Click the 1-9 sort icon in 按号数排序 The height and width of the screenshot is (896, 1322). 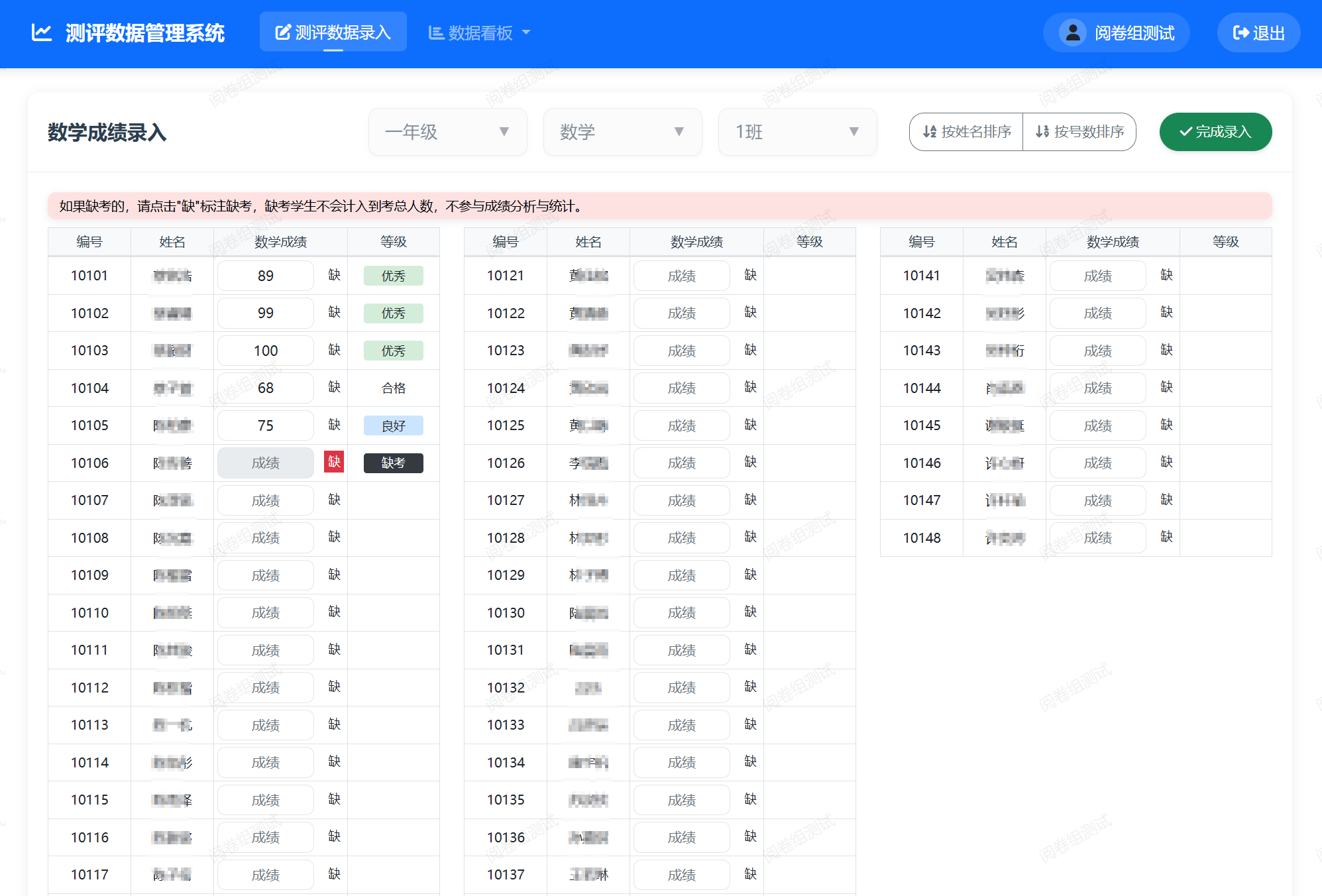pos(1041,132)
